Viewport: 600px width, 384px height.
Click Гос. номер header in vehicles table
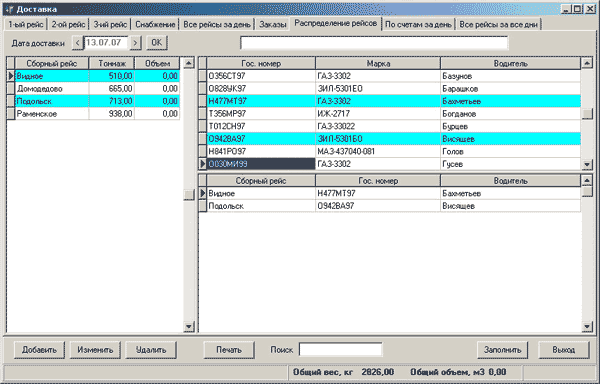point(261,63)
